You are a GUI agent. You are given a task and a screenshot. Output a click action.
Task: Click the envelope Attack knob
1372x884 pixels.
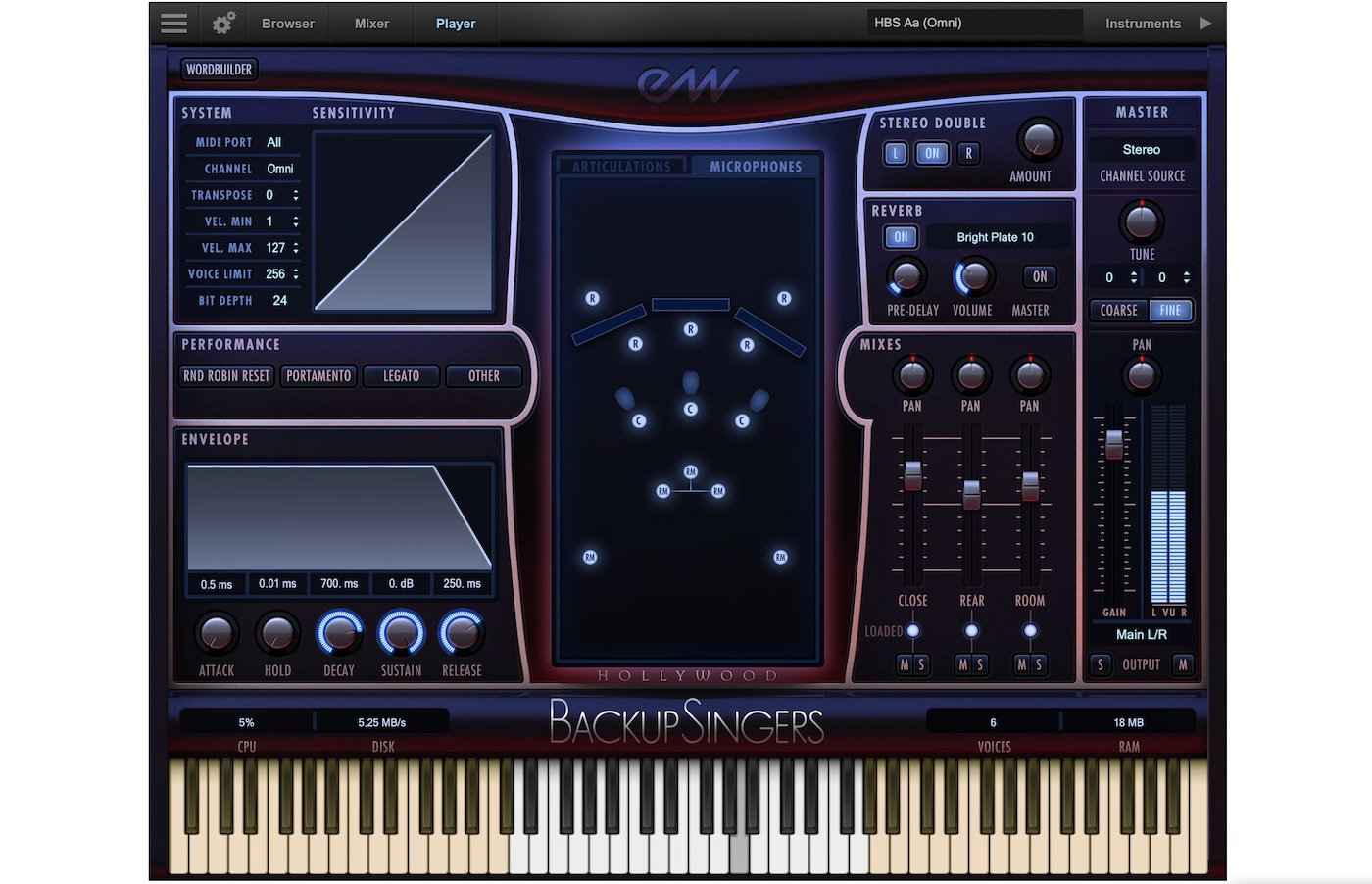pyautogui.click(x=216, y=634)
